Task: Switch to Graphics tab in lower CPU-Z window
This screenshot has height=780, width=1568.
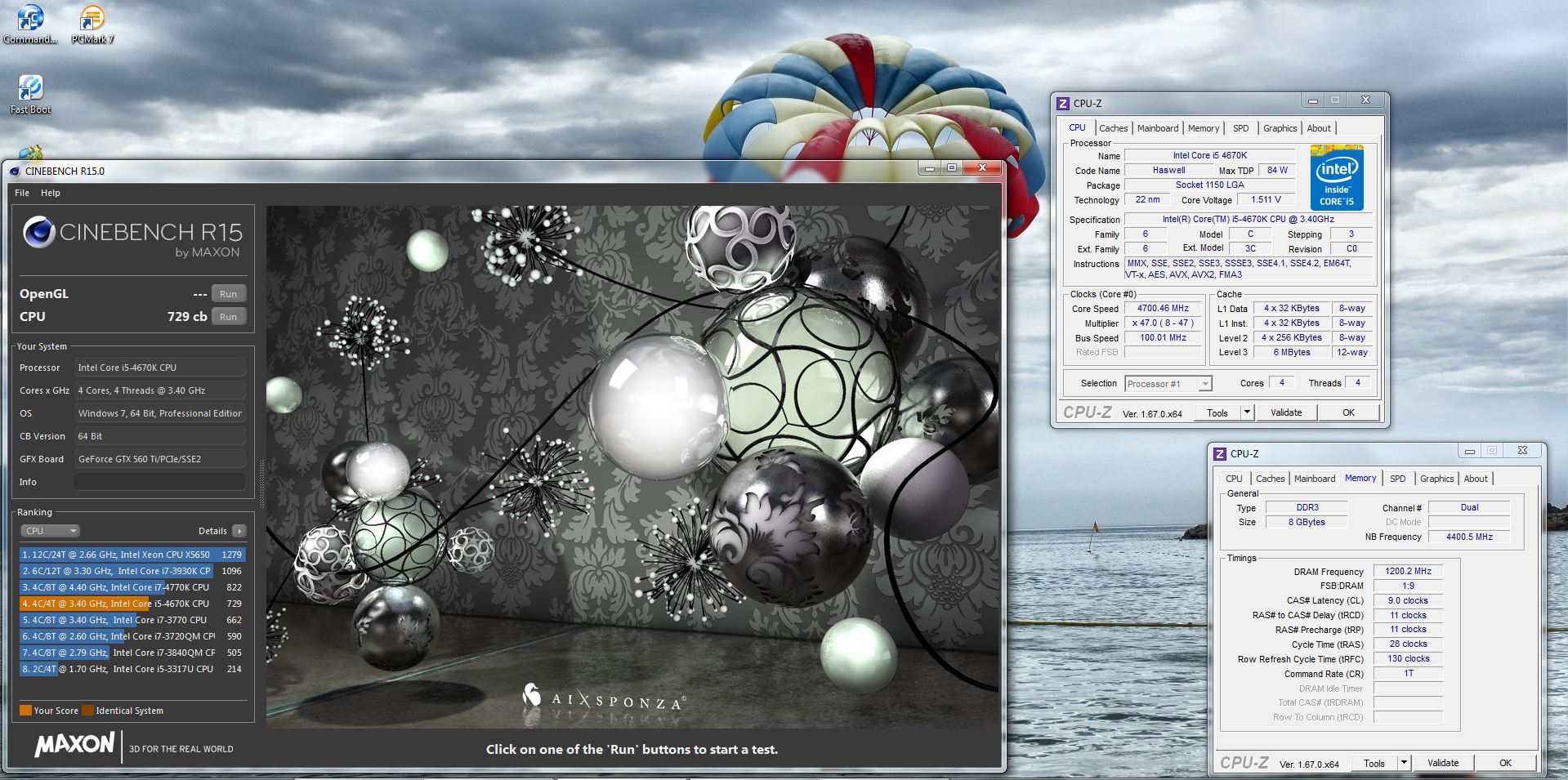Action: (1436, 479)
